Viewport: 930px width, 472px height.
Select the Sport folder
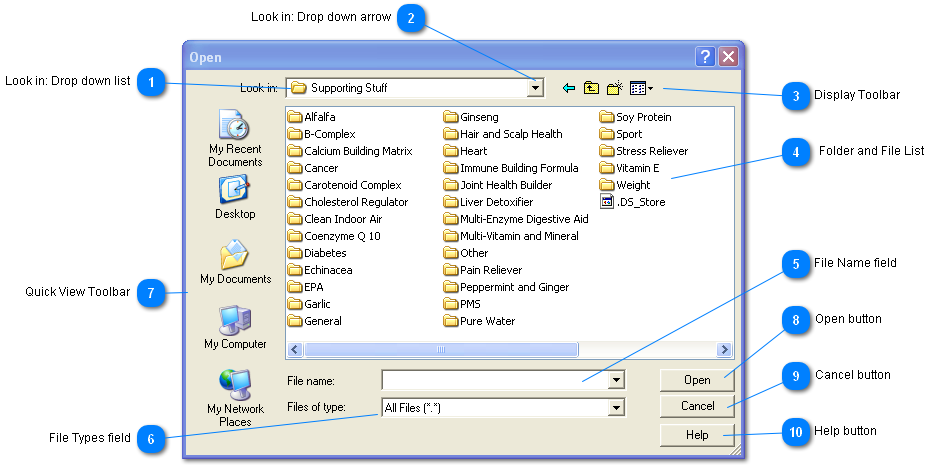pyautogui.click(x=621, y=134)
